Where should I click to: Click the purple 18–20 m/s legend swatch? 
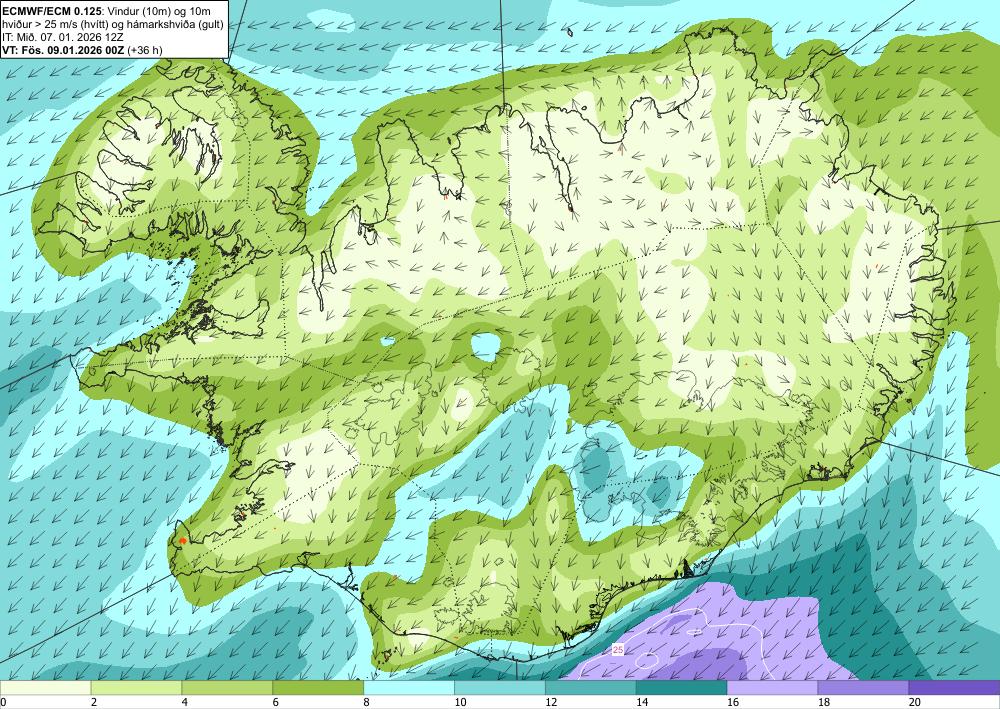[x=863, y=687]
